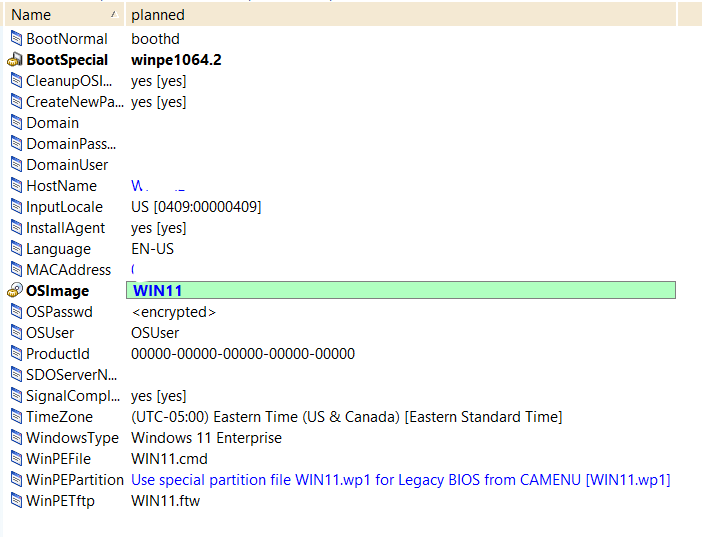Select the BootNormal parameter icon

click(16, 39)
